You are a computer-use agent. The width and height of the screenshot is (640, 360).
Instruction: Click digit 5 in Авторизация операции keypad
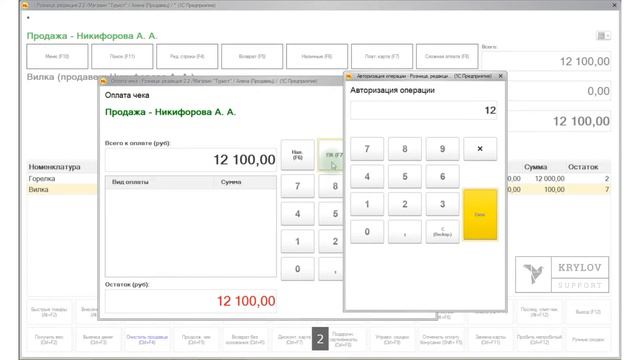coord(404,177)
